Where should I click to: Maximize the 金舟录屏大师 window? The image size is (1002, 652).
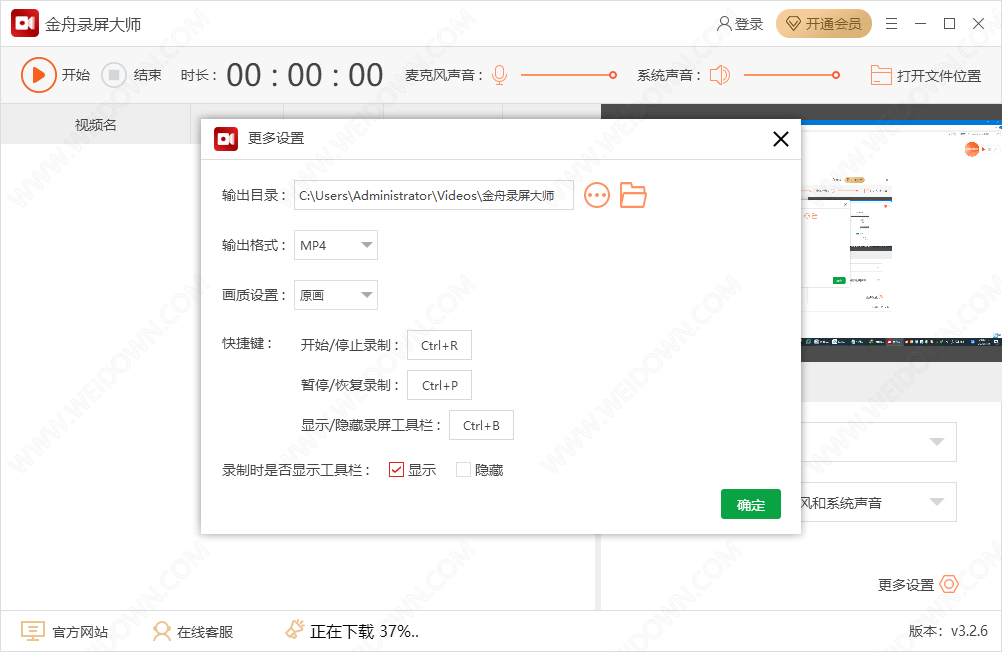point(950,24)
